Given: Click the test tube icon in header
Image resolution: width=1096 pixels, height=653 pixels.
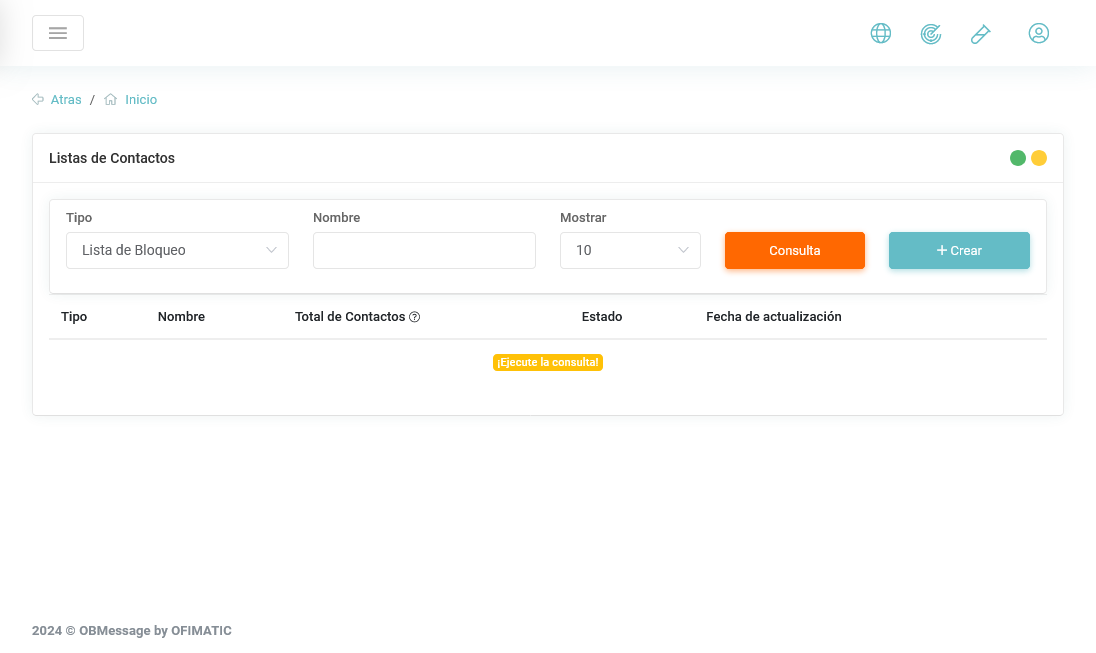Looking at the screenshot, I should pyautogui.click(x=980, y=33).
